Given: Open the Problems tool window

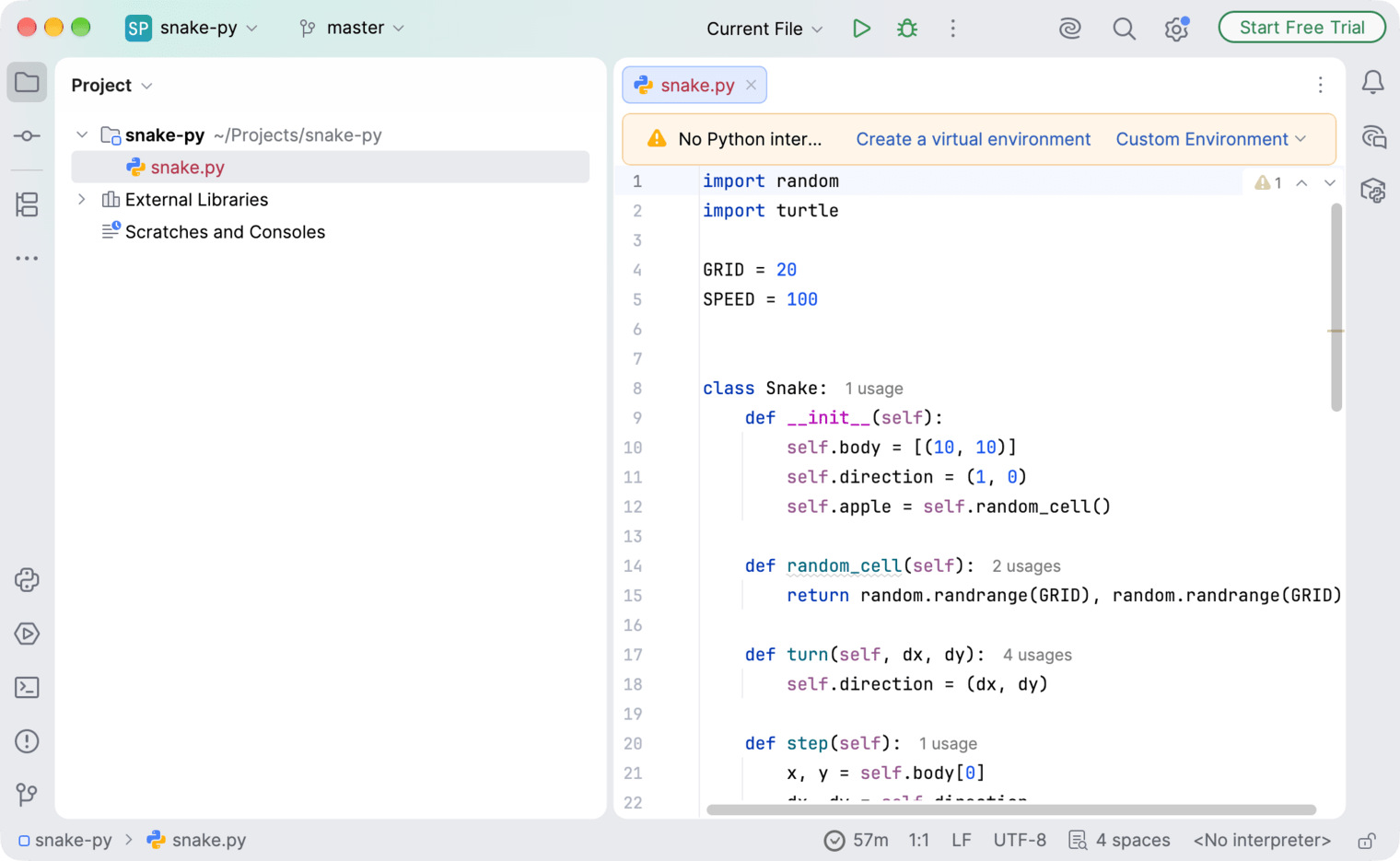Looking at the screenshot, I should (27, 741).
